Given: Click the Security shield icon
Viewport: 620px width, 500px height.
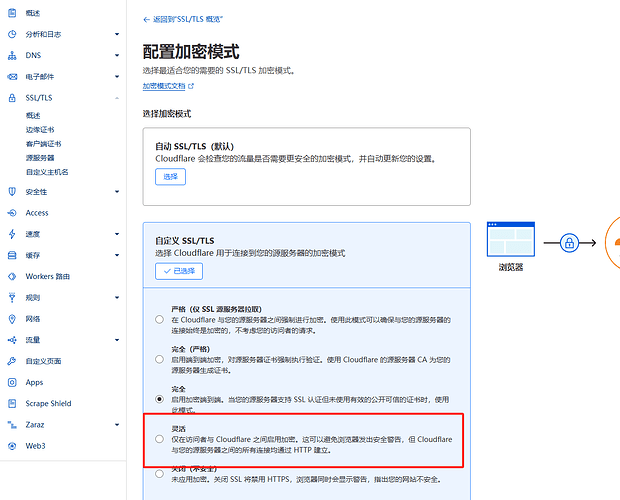Looking at the screenshot, I should click(12, 192).
